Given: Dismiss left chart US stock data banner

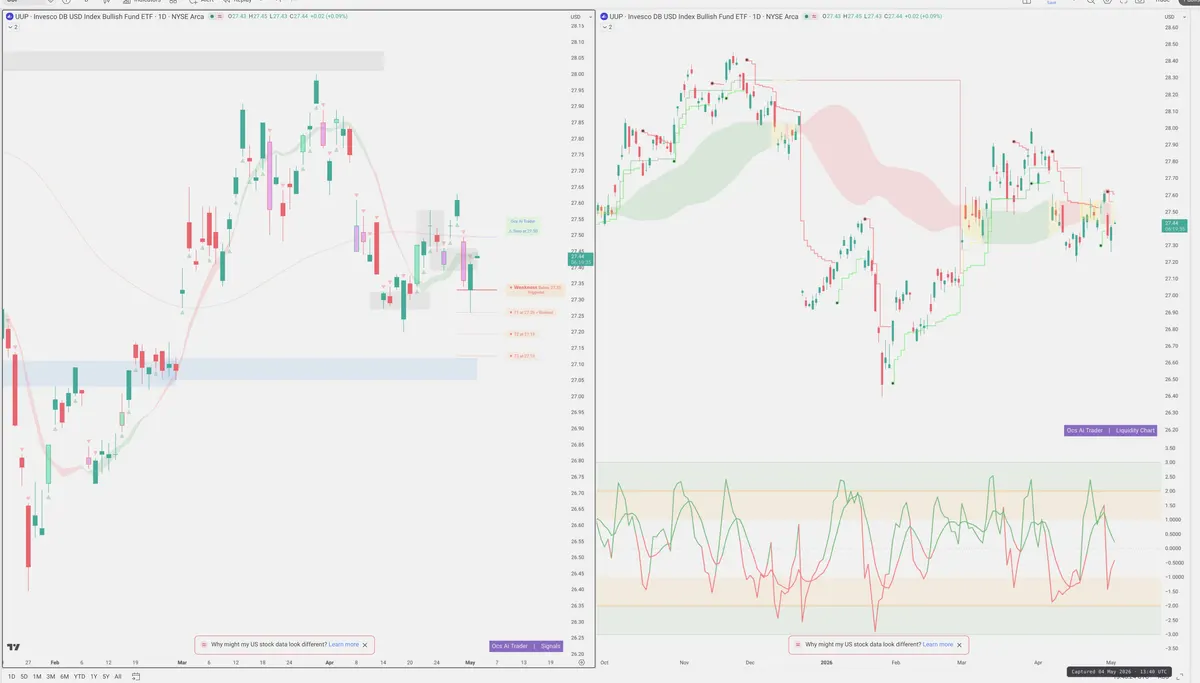Looking at the screenshot, I should (365, 645).
